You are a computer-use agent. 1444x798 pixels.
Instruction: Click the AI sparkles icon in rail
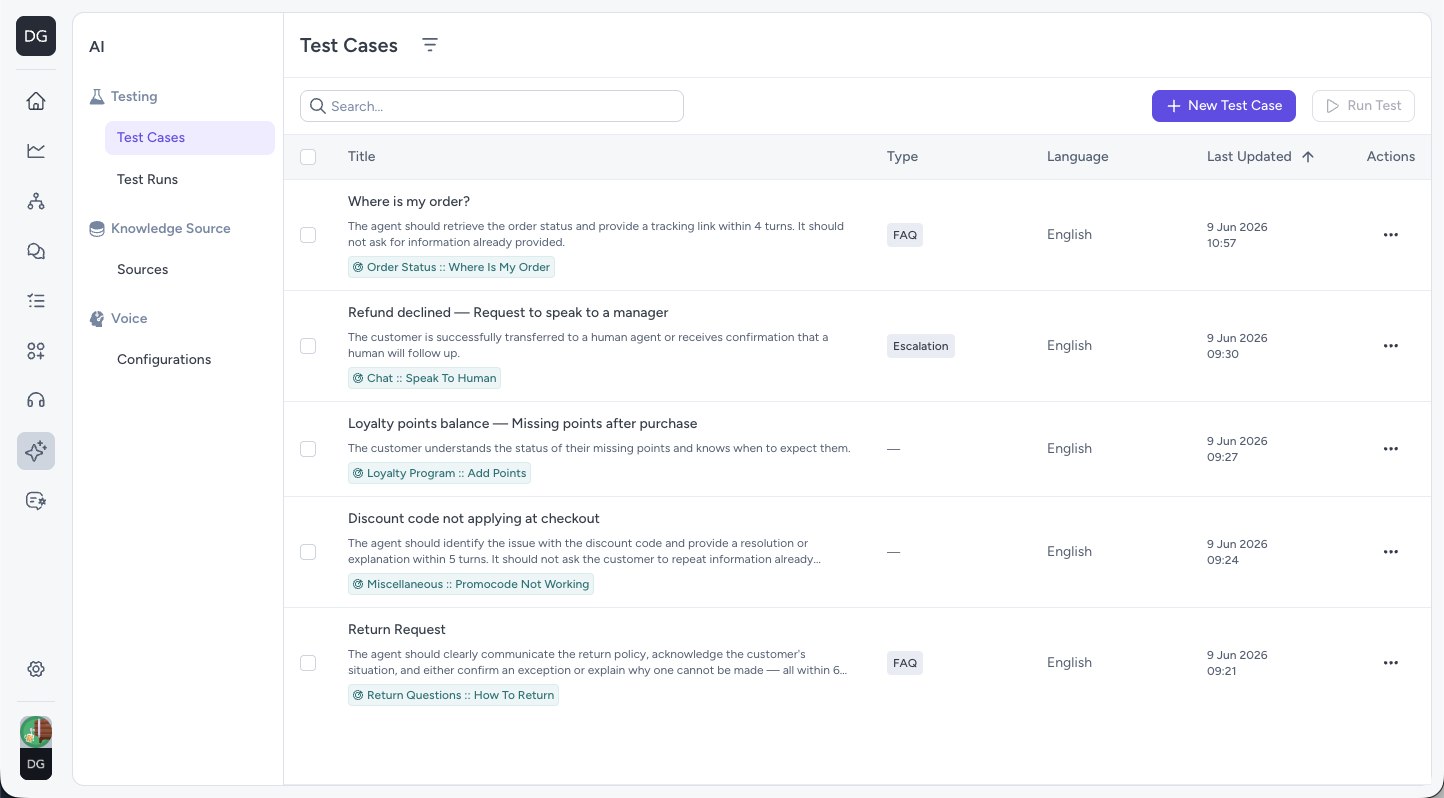click(x=36, y=451)
